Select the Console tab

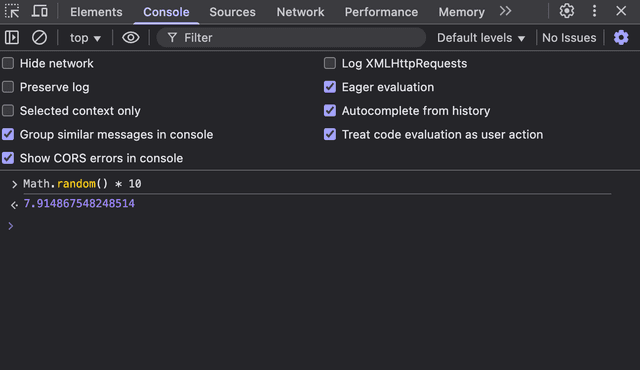tap(166, 12)
